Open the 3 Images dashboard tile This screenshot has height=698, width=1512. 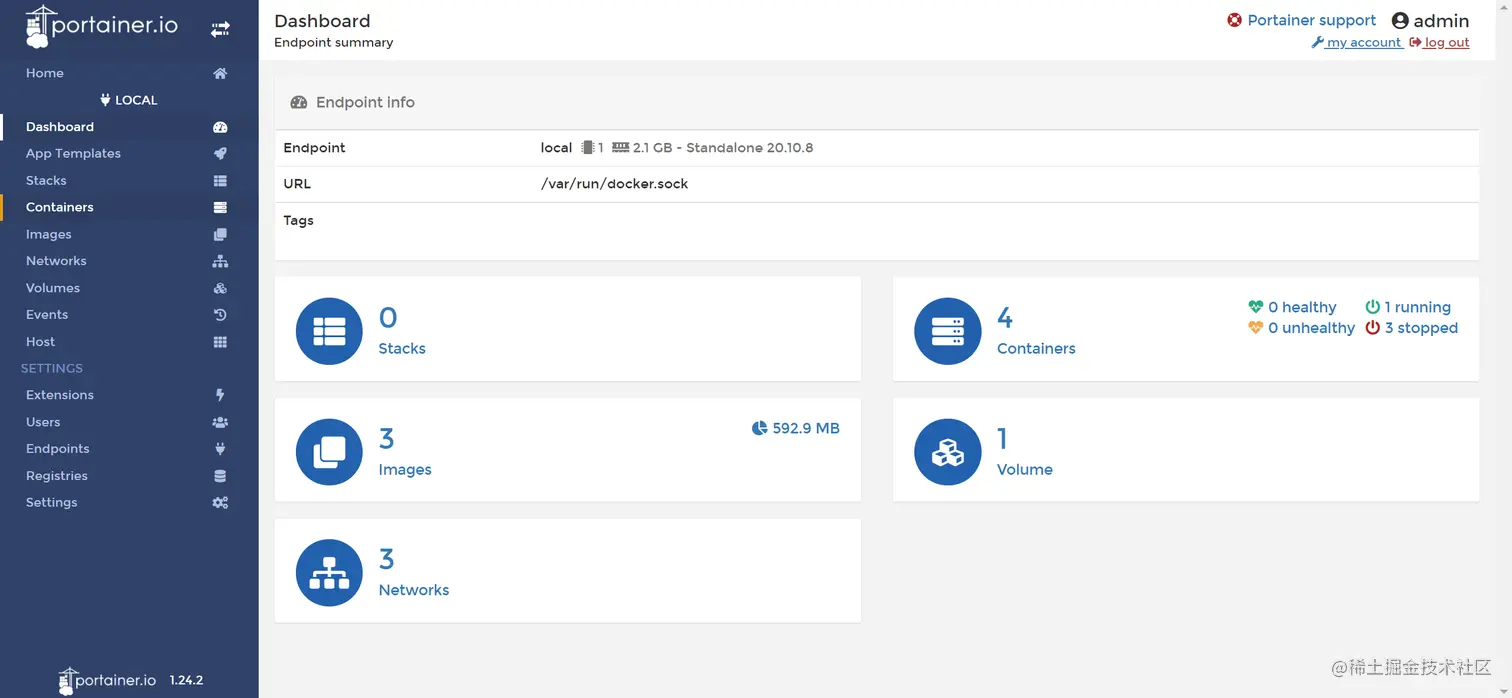[x=567, y=450]
